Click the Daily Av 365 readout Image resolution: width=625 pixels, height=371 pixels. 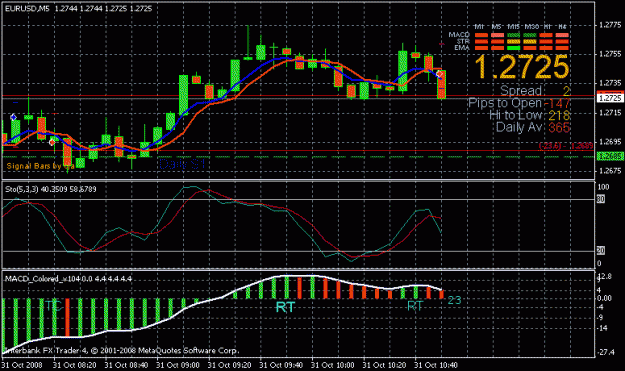(533, 128)
